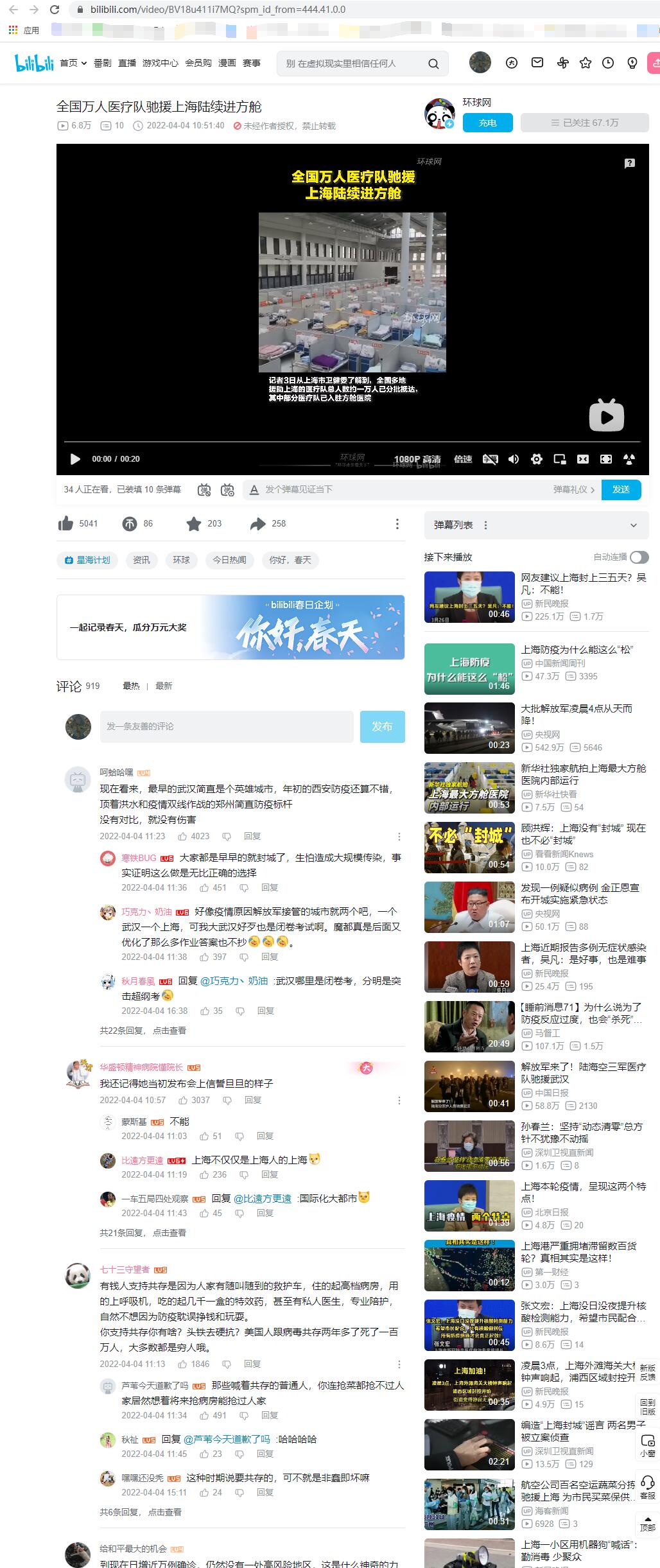Open the 首页 dropdown in navigation
Image resolution: width=660 pixels, height=1568 pixels.
click(73, 63)
